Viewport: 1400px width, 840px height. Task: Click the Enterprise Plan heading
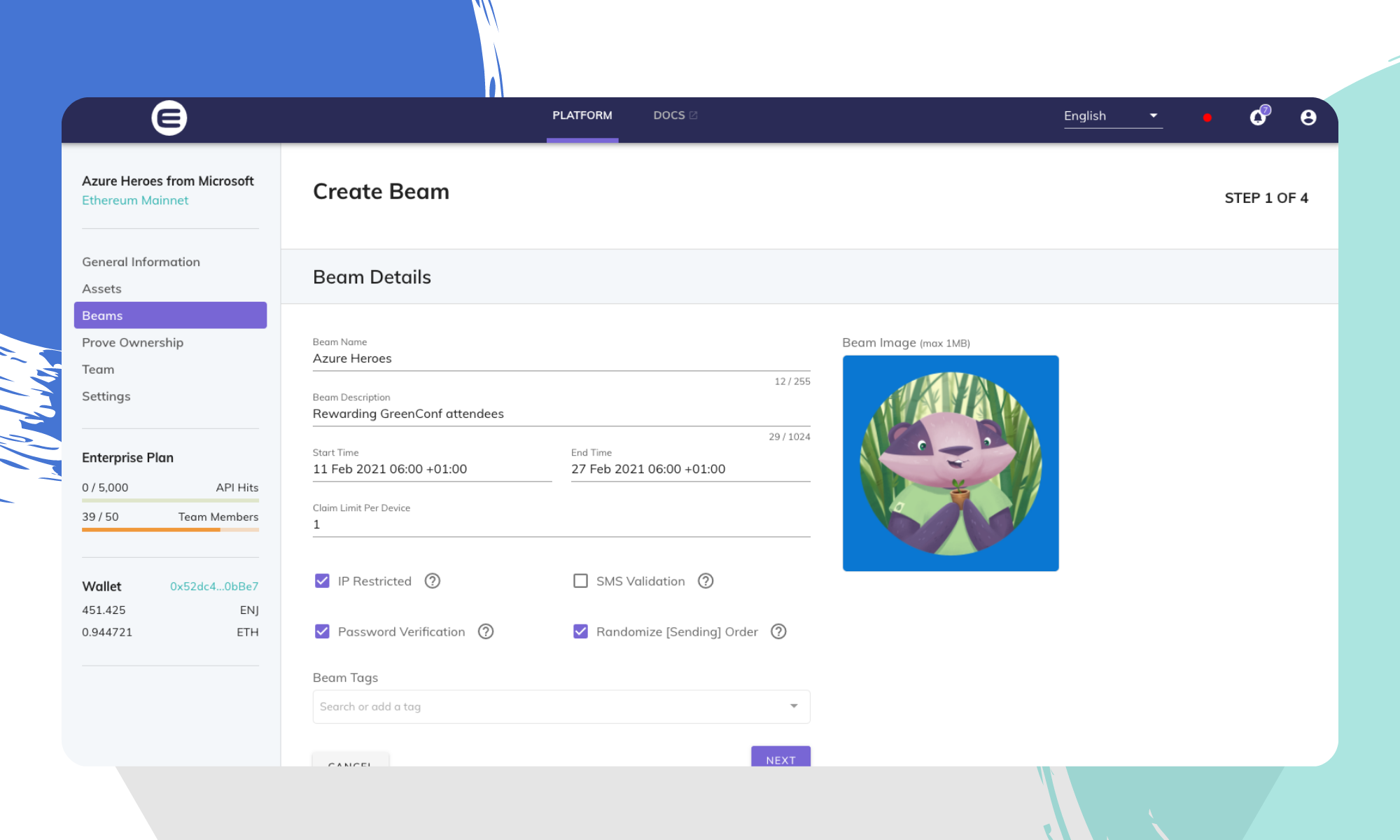coord(127,458)
